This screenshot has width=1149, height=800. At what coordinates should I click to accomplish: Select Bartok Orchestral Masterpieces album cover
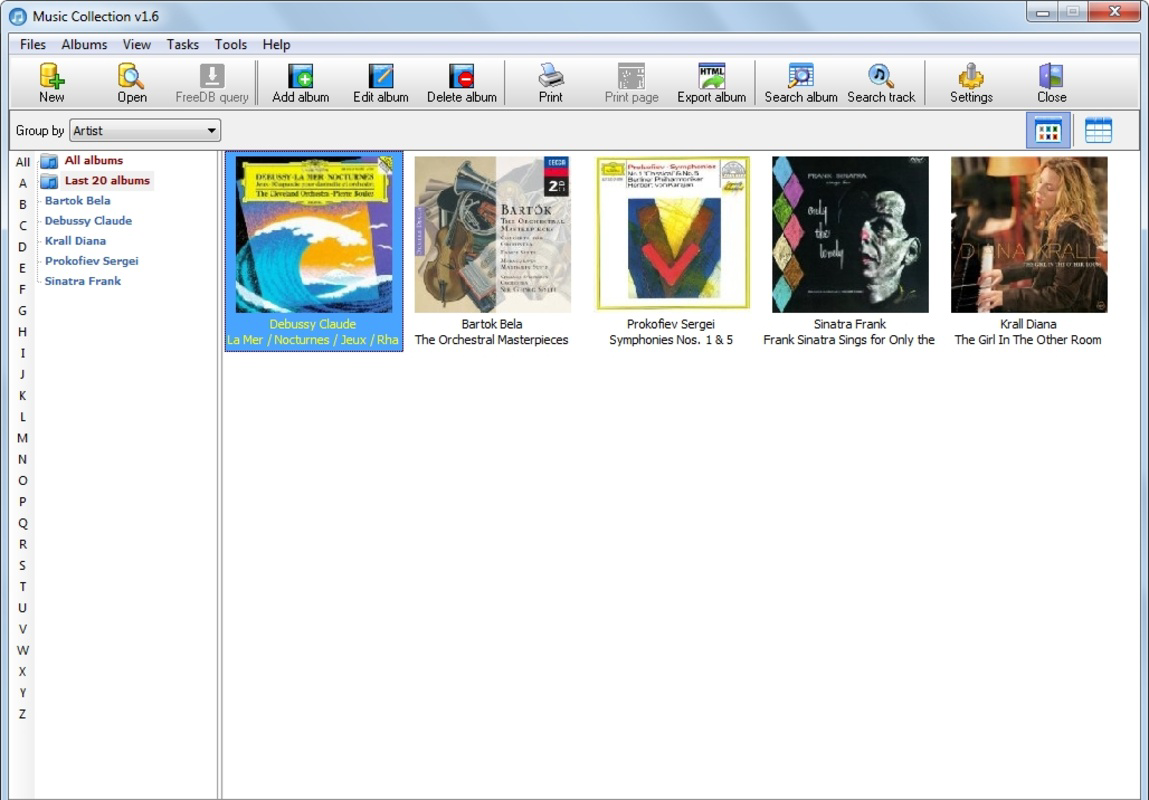coord(492,234)
